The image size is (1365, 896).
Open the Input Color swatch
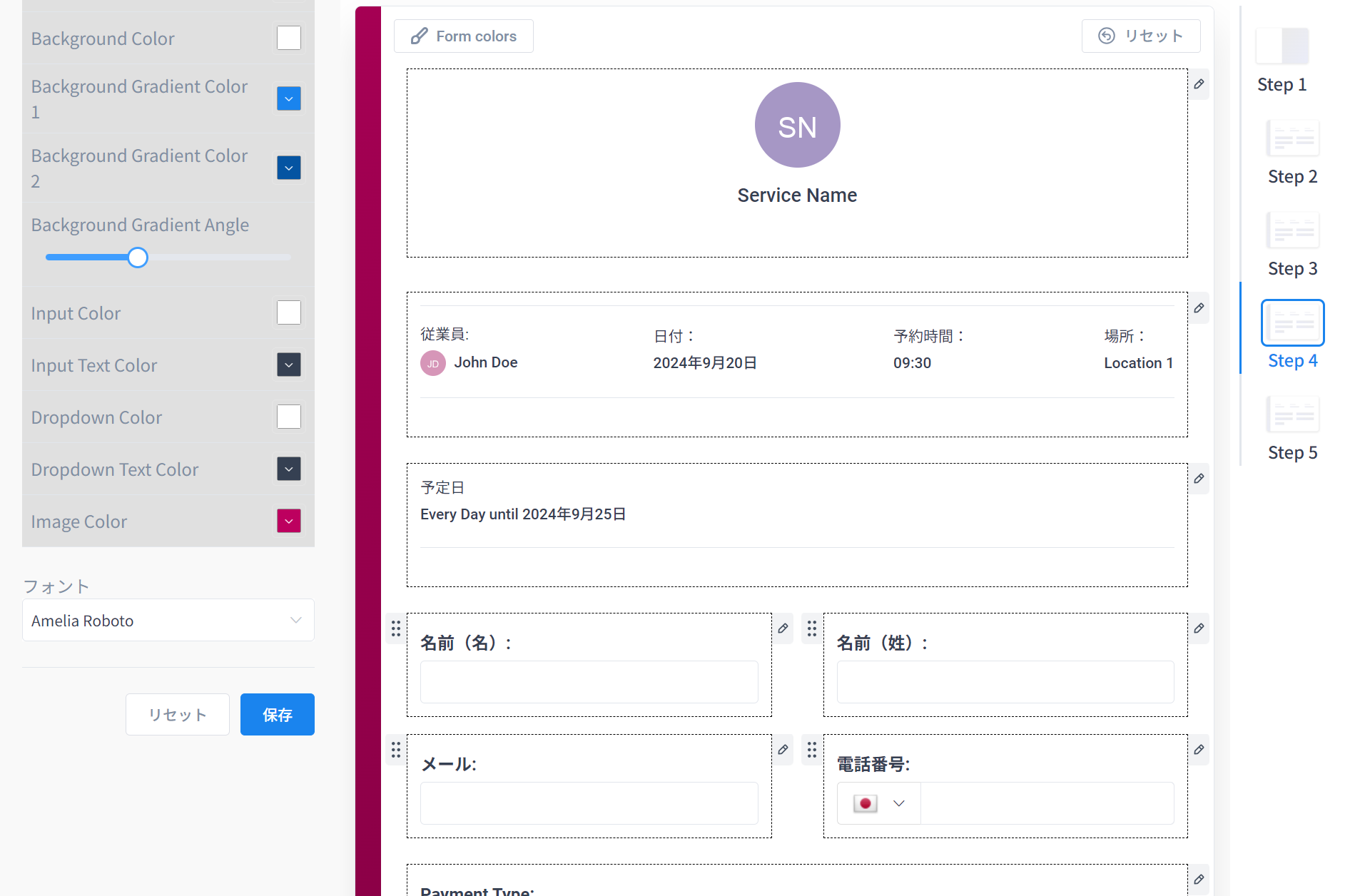tap(289, 312)
